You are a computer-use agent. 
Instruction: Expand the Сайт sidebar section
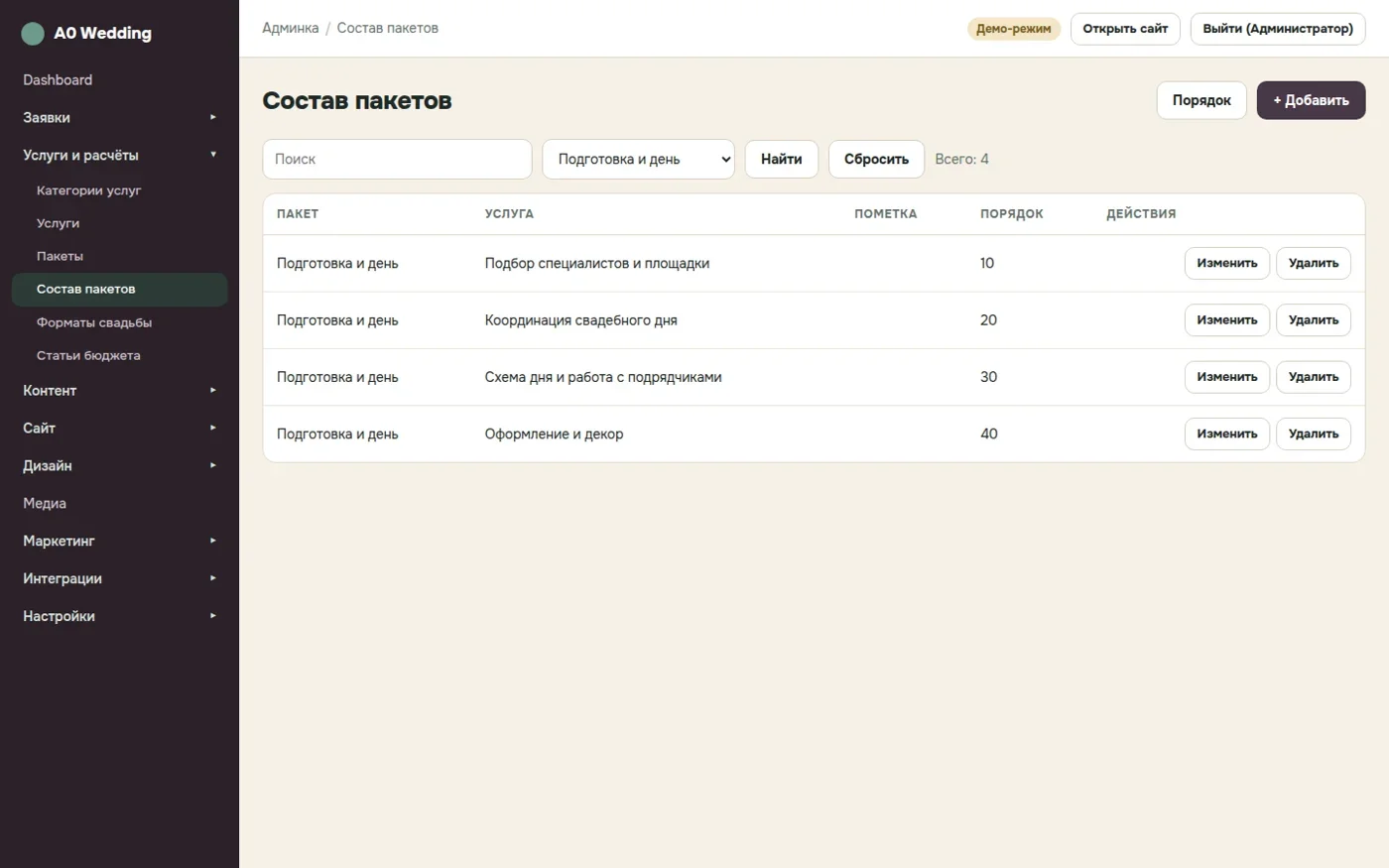[119, 429]
